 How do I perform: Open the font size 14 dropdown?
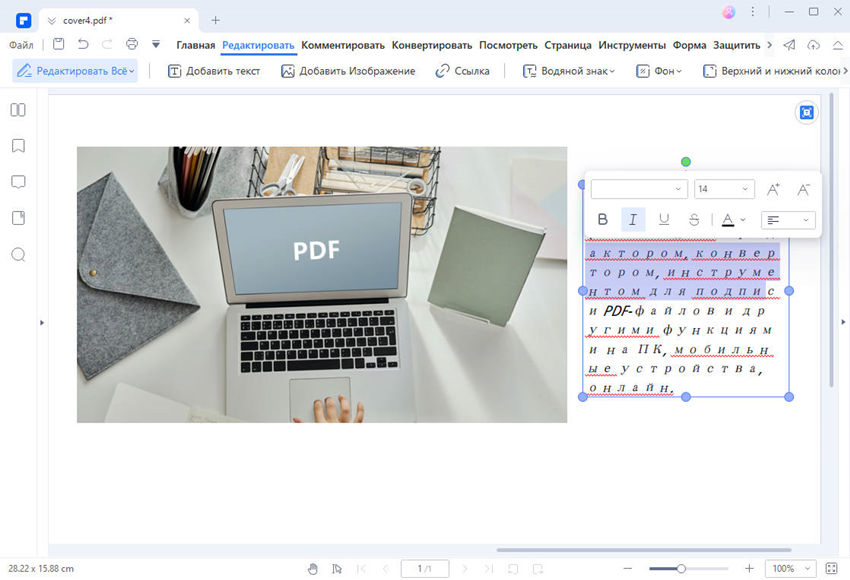[x=724, y=189]
